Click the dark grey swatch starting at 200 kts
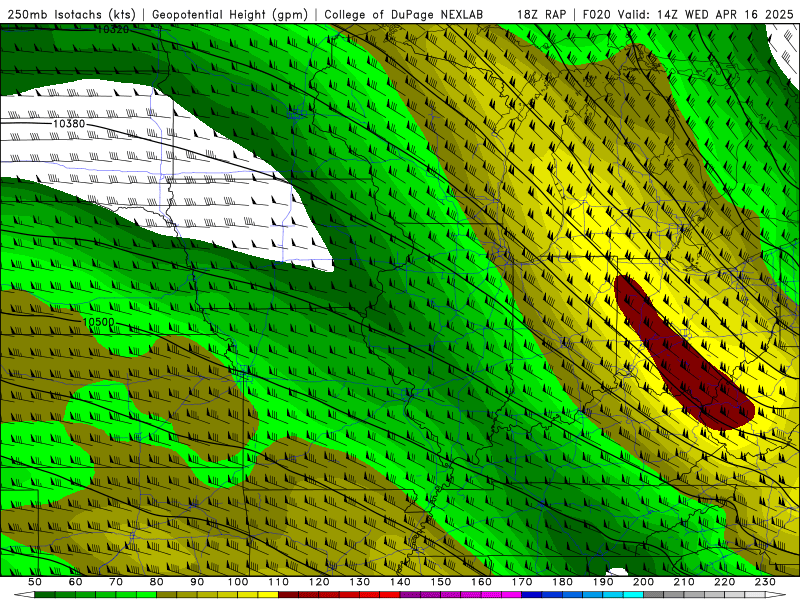The height and width of the screenshot is (600, 800). pos(654,595)
